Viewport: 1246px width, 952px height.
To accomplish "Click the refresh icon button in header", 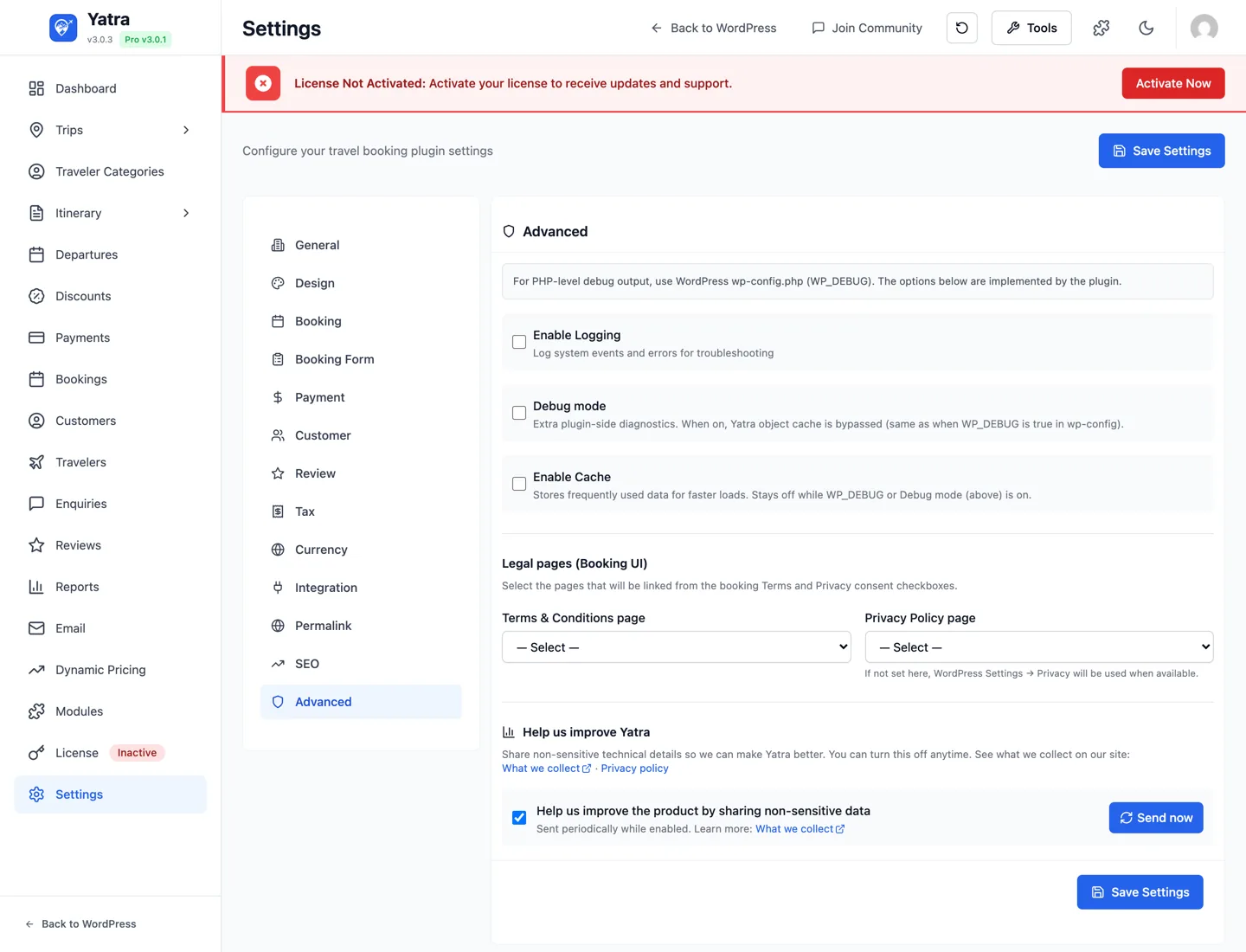I will pos(962,28).
